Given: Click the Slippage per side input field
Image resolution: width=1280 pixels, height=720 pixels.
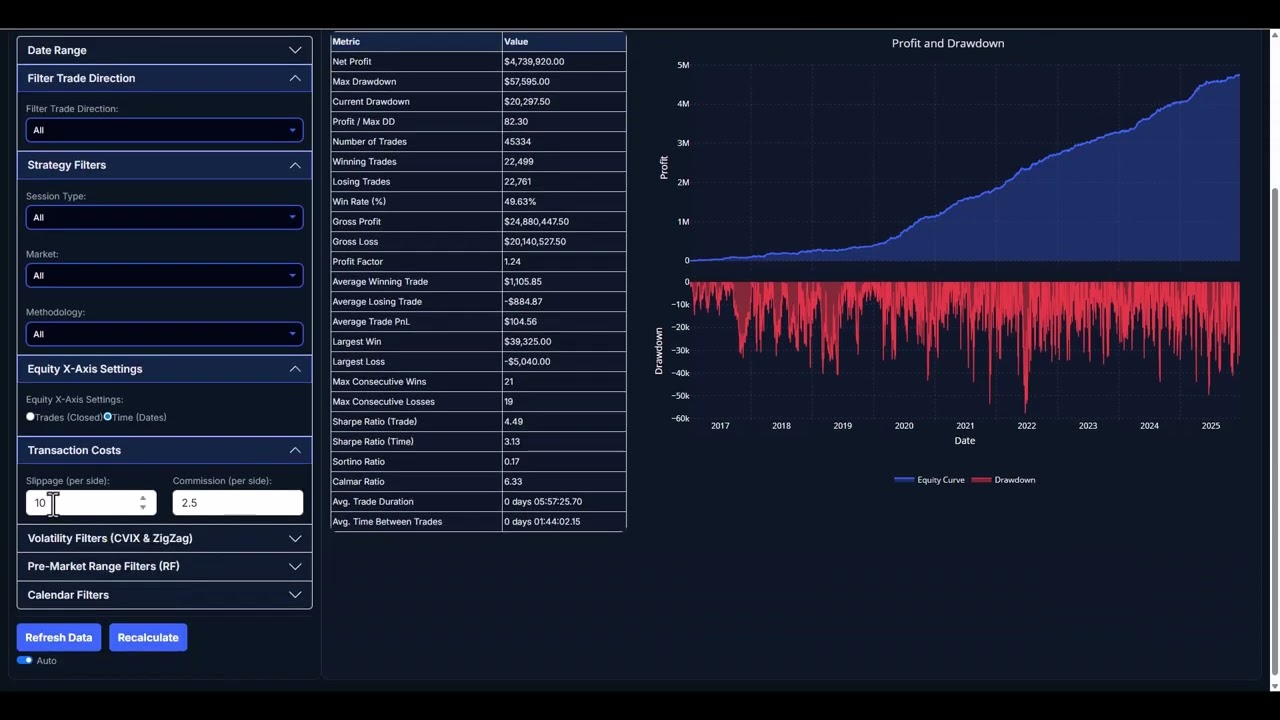Looking at the screenshot, I should [x=91, y=503].
